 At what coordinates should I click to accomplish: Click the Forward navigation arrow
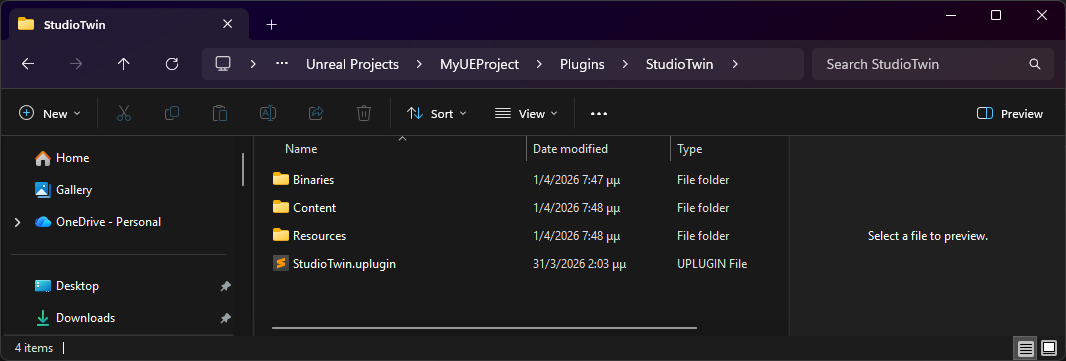coord(75,64)
